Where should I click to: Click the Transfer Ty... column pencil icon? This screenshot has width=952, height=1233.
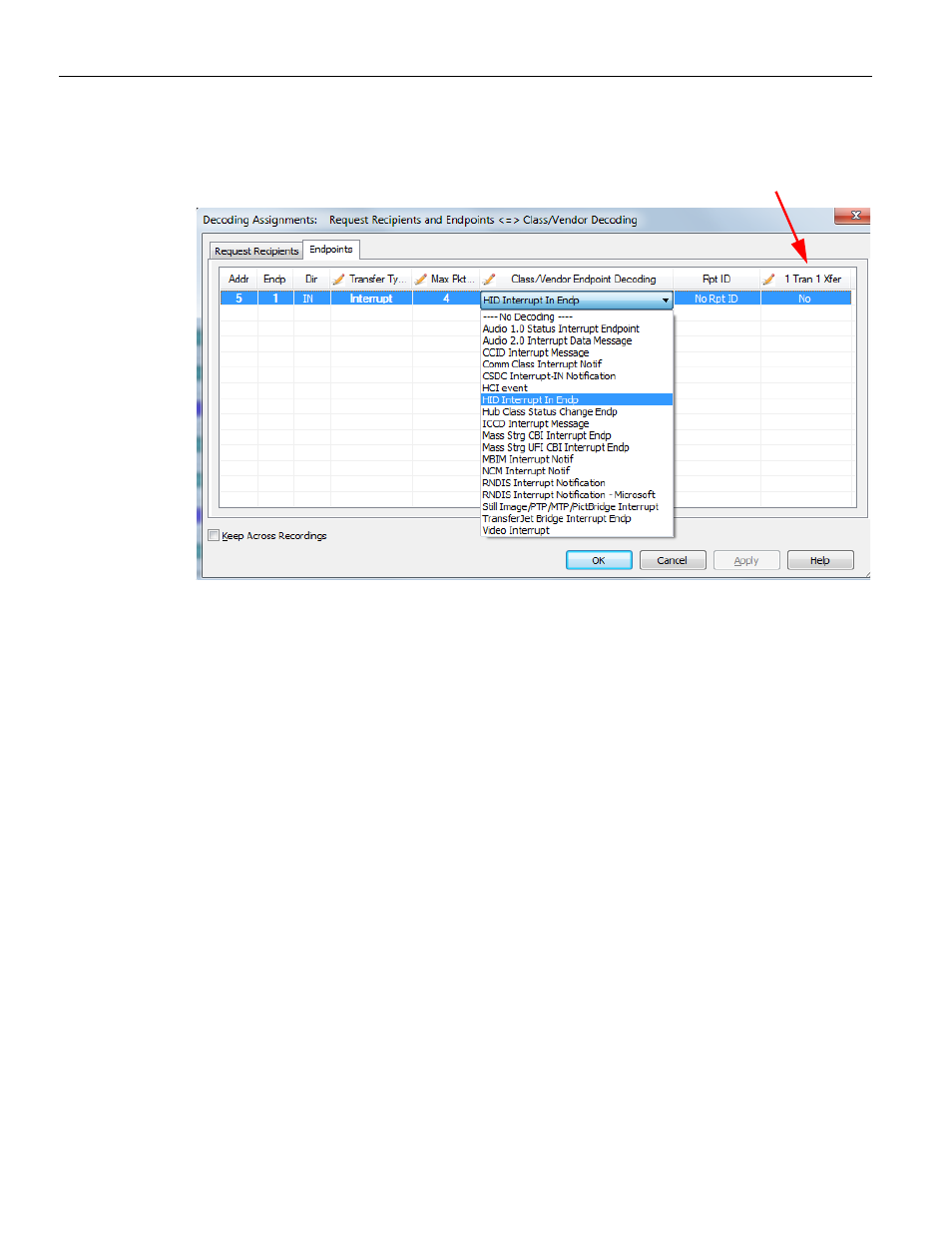click(339, 280)
